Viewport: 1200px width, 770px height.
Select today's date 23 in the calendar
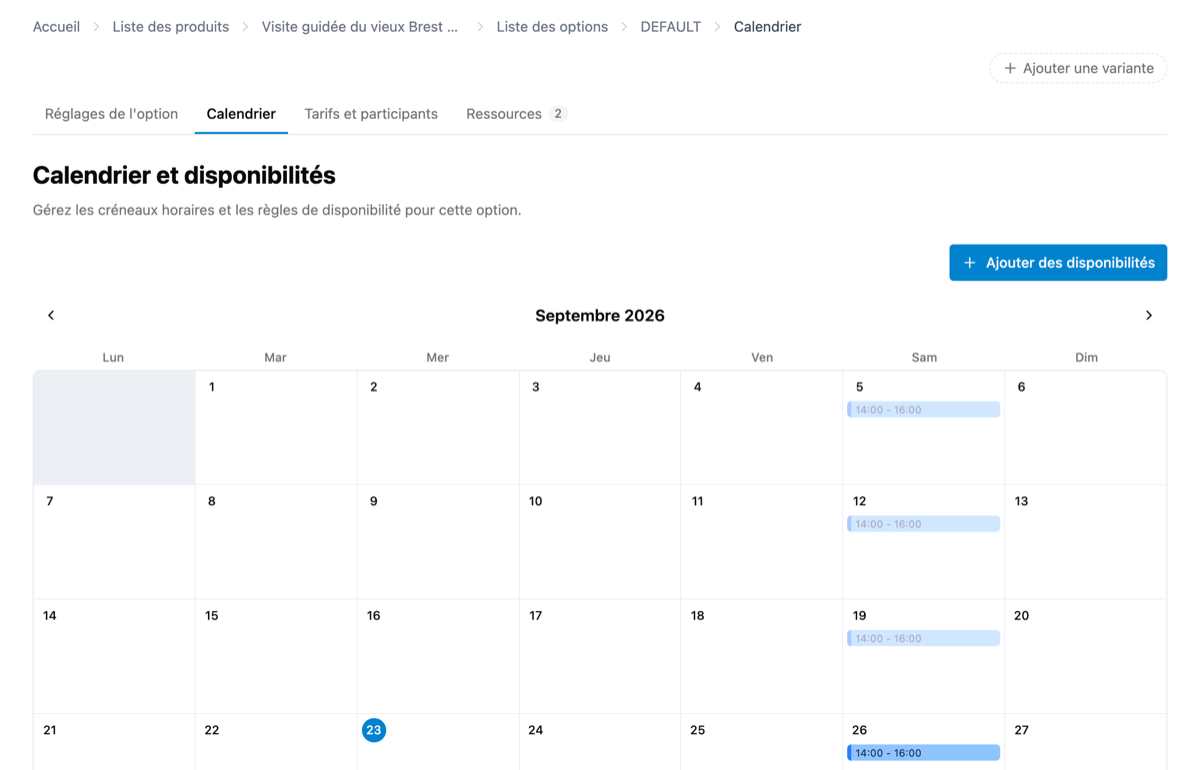pyautogui.click(x=374, y=730)
